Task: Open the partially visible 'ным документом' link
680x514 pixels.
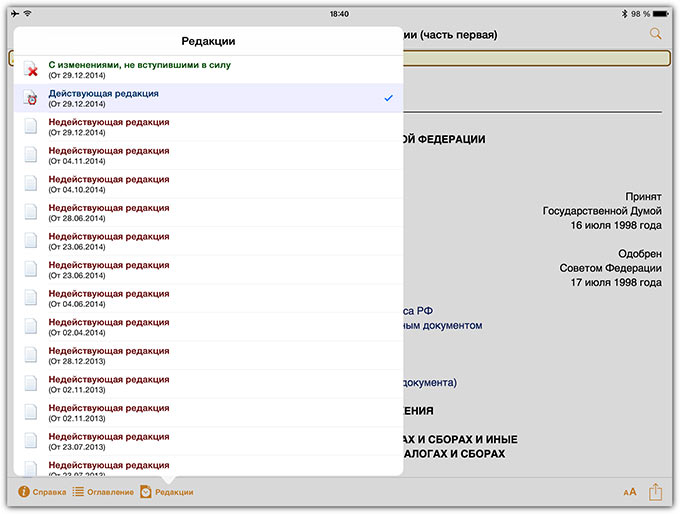Action: point(443,325)
